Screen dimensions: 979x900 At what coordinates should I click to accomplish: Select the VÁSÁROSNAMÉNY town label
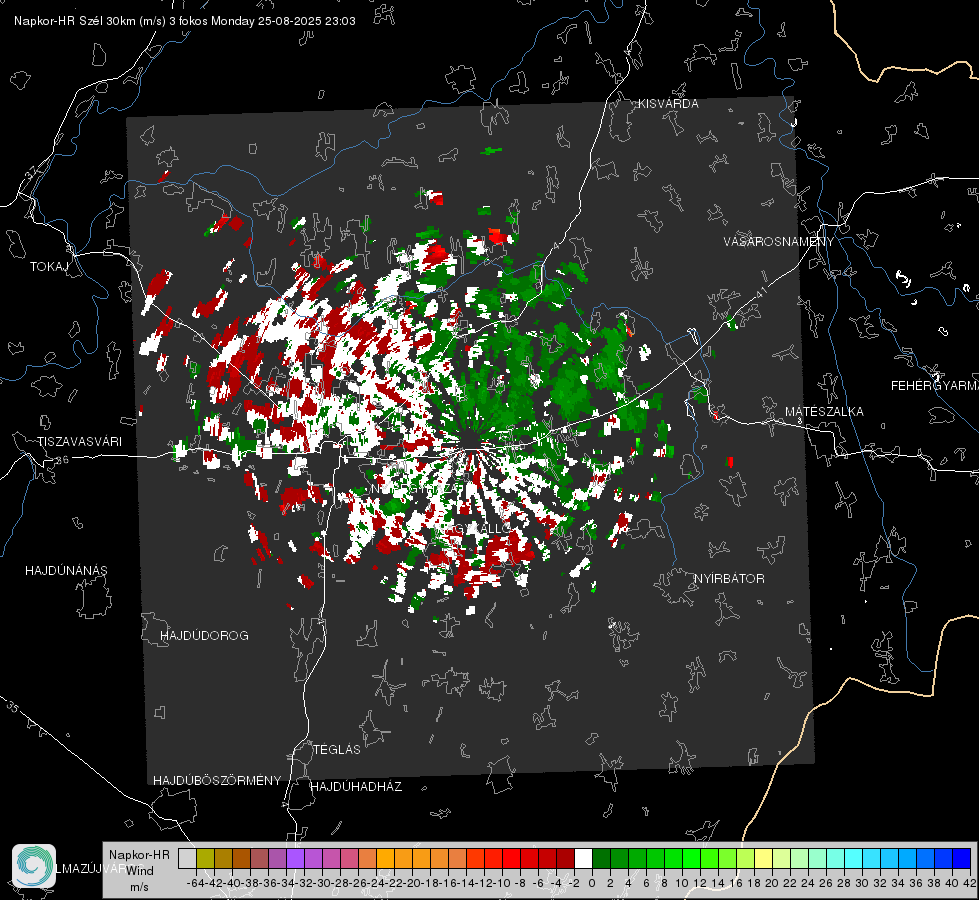[779, 242]
